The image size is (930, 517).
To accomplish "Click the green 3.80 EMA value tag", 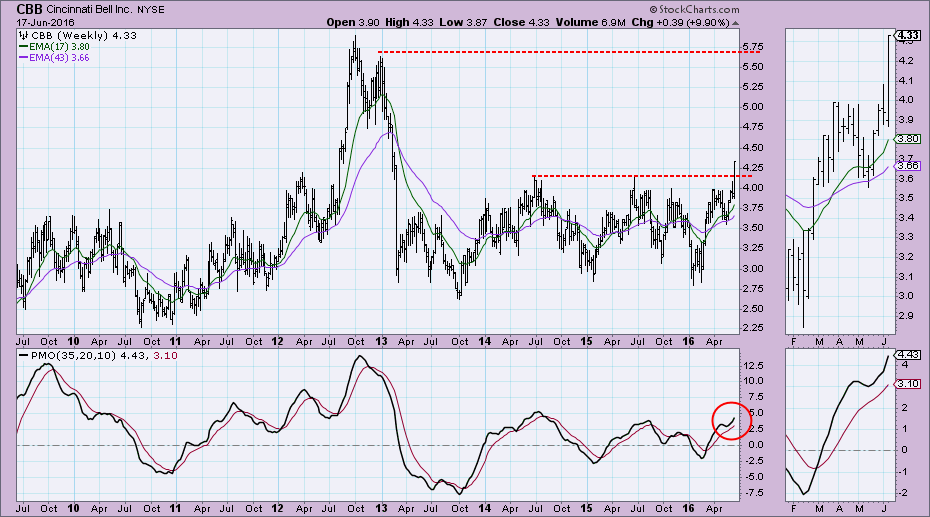I will 906,139.
